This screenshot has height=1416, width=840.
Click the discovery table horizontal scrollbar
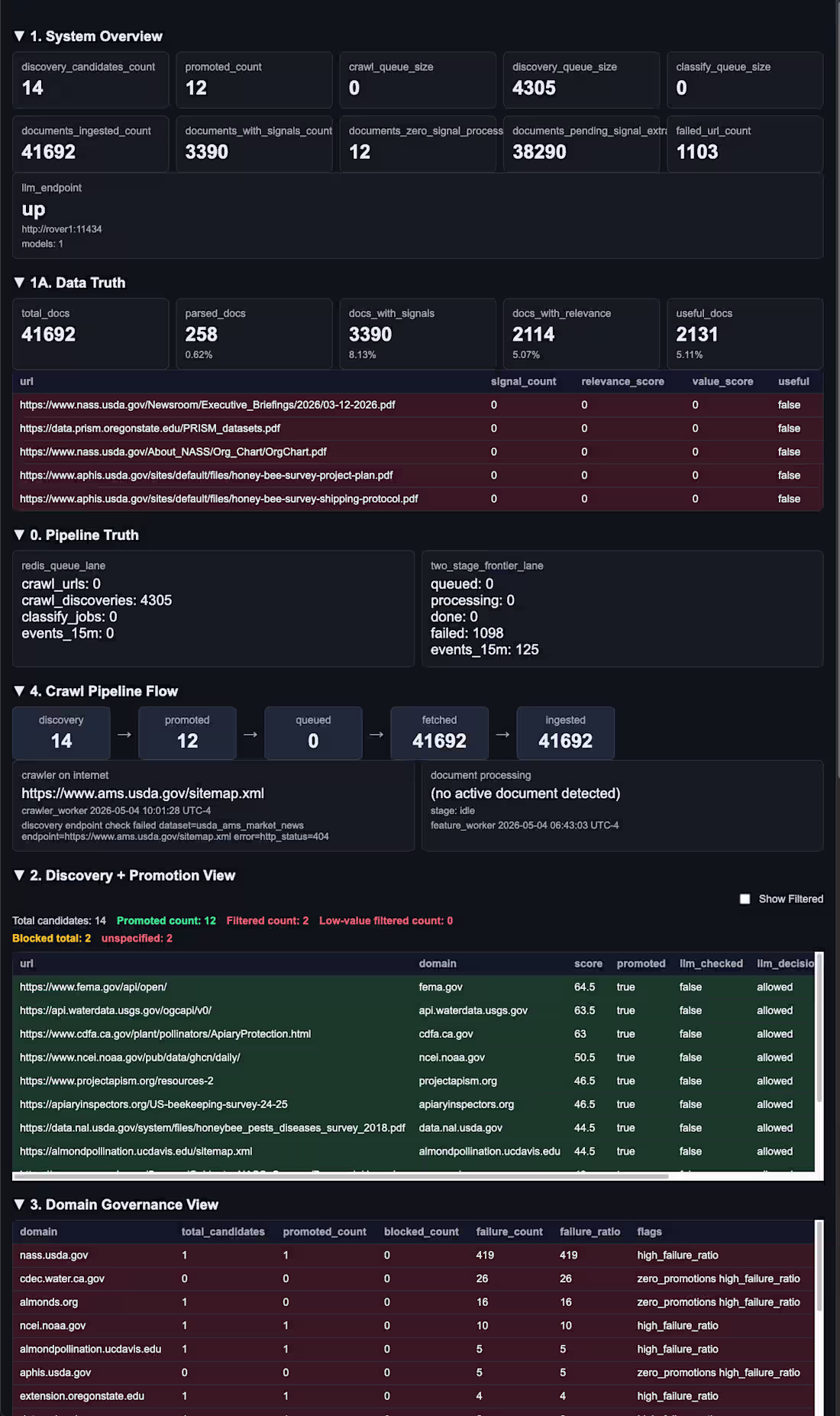pos(341,1176)
